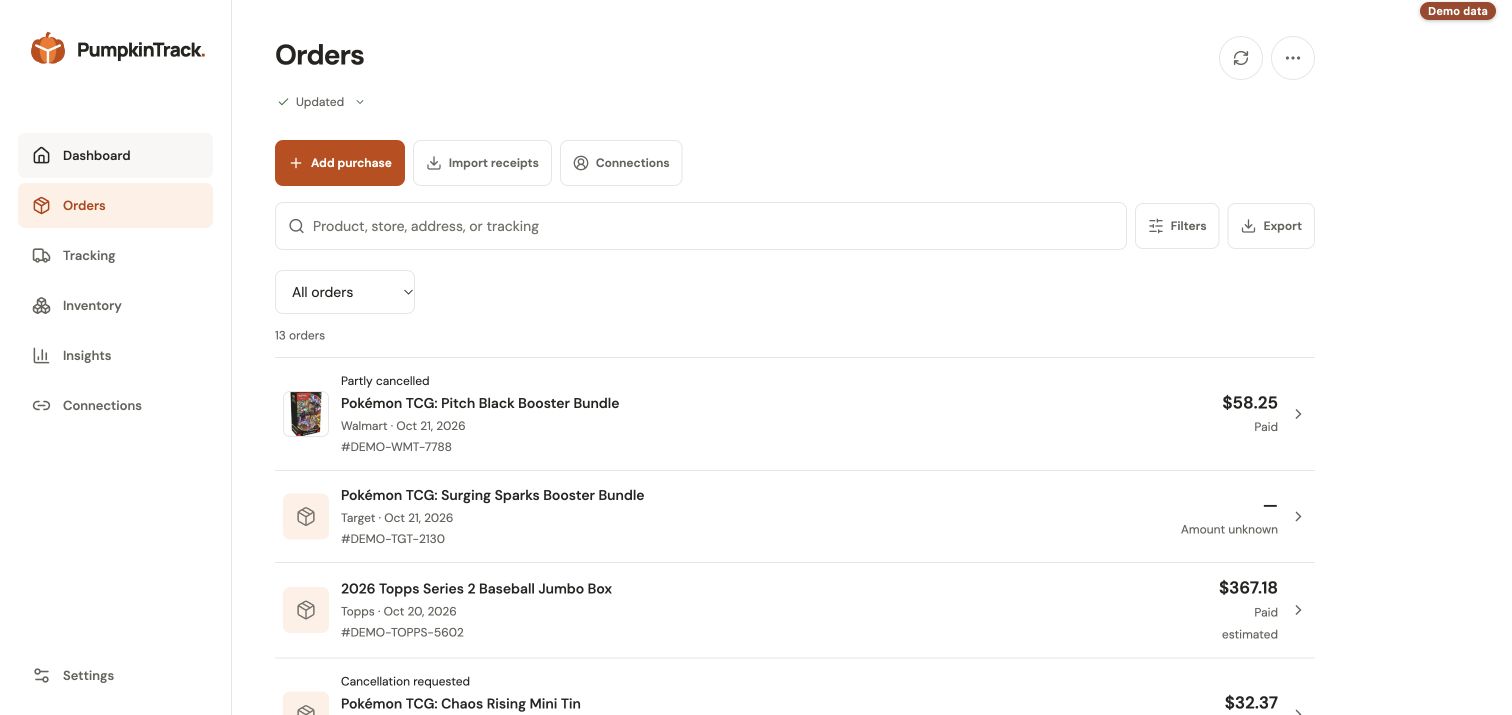Click the PumpkinTrack pumpkin logo
This screenshot has height=715, width=1512.
(x=48, y=48)
